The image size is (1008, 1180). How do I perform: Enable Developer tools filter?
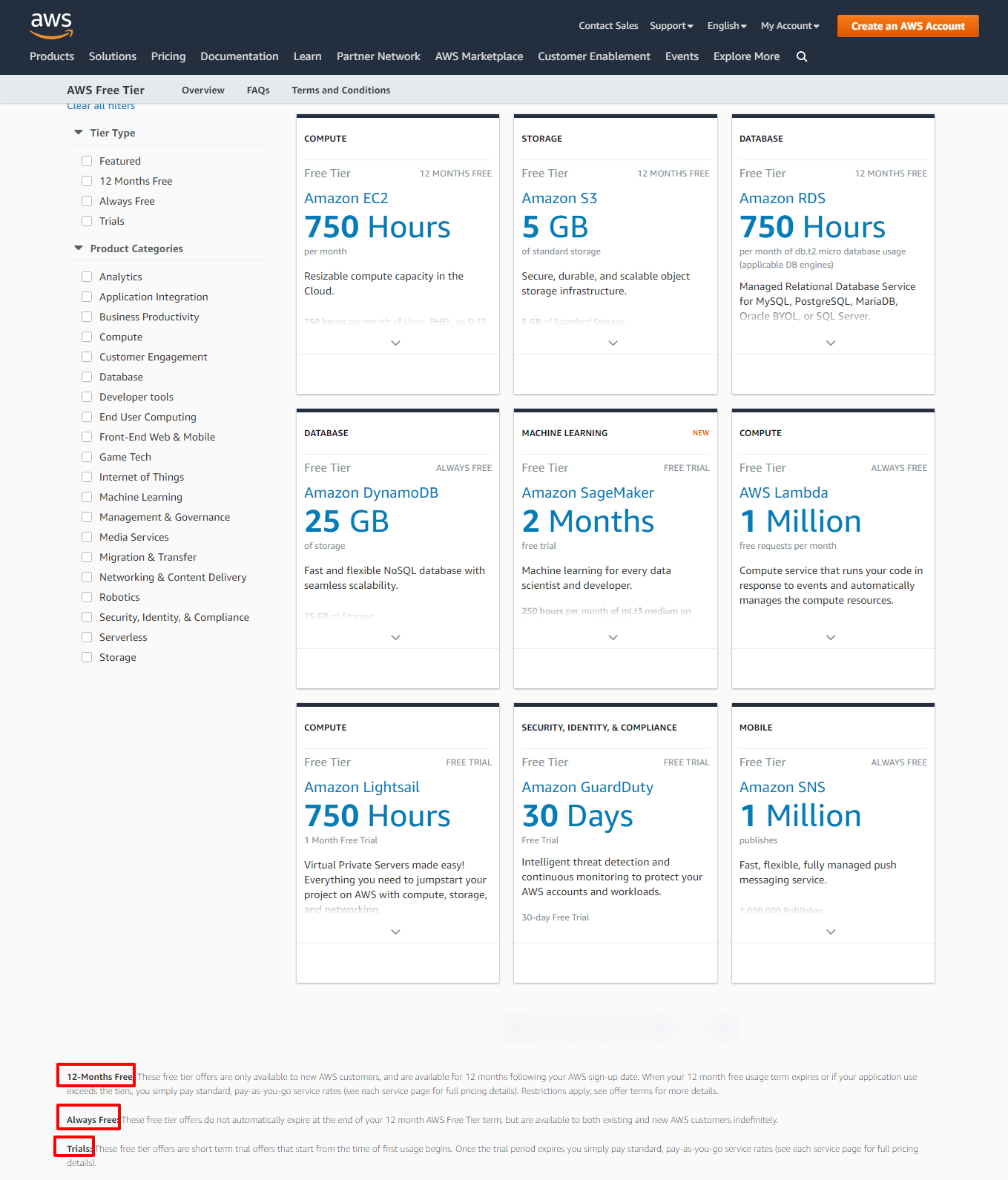coord(87,397)
